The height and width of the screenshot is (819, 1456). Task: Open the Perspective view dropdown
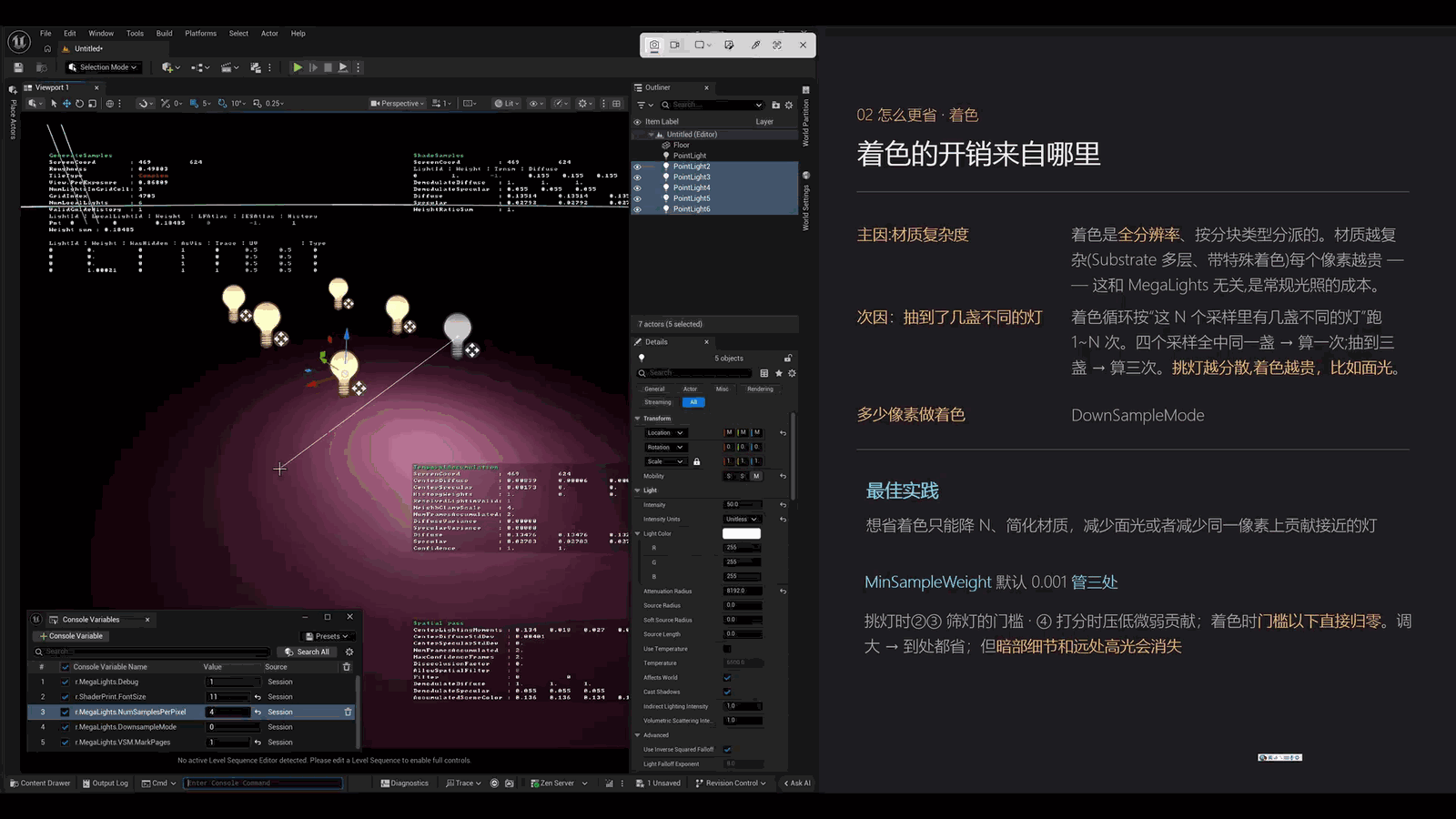click(x=398, y=104)
